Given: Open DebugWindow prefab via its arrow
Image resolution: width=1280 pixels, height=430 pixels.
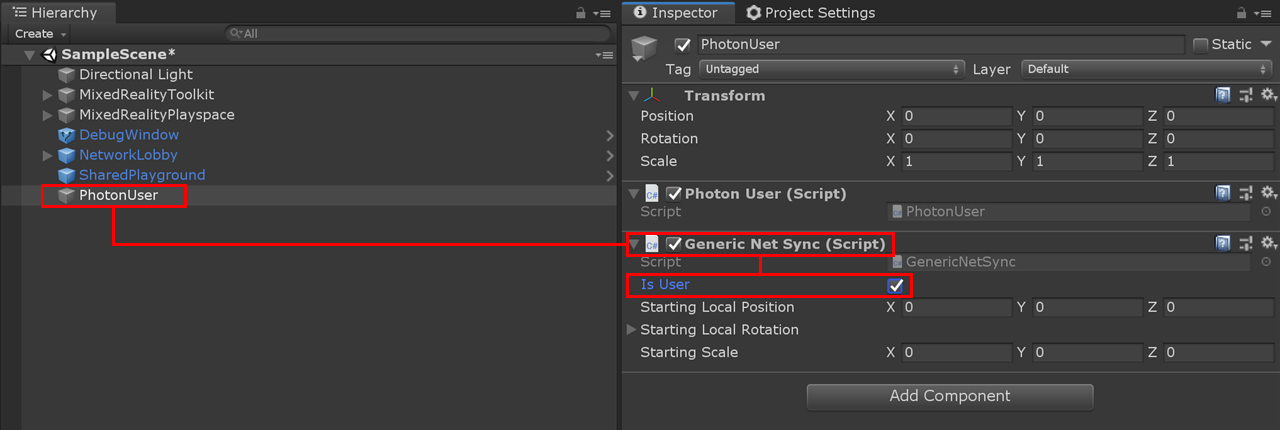Looking at the screenshot, I should point(609,135).
